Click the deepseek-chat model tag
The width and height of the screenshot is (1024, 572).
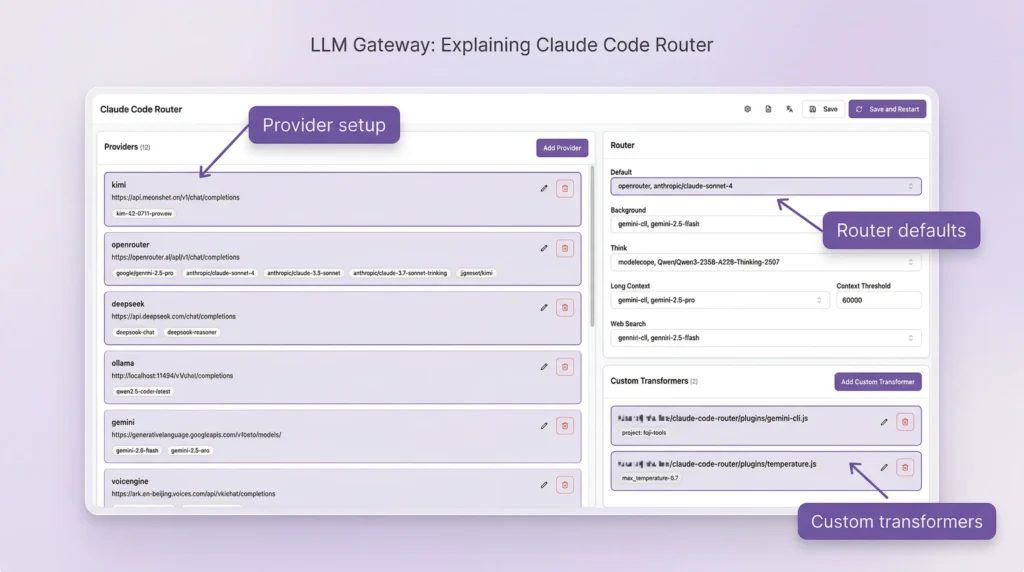click(x=135, y=332)
